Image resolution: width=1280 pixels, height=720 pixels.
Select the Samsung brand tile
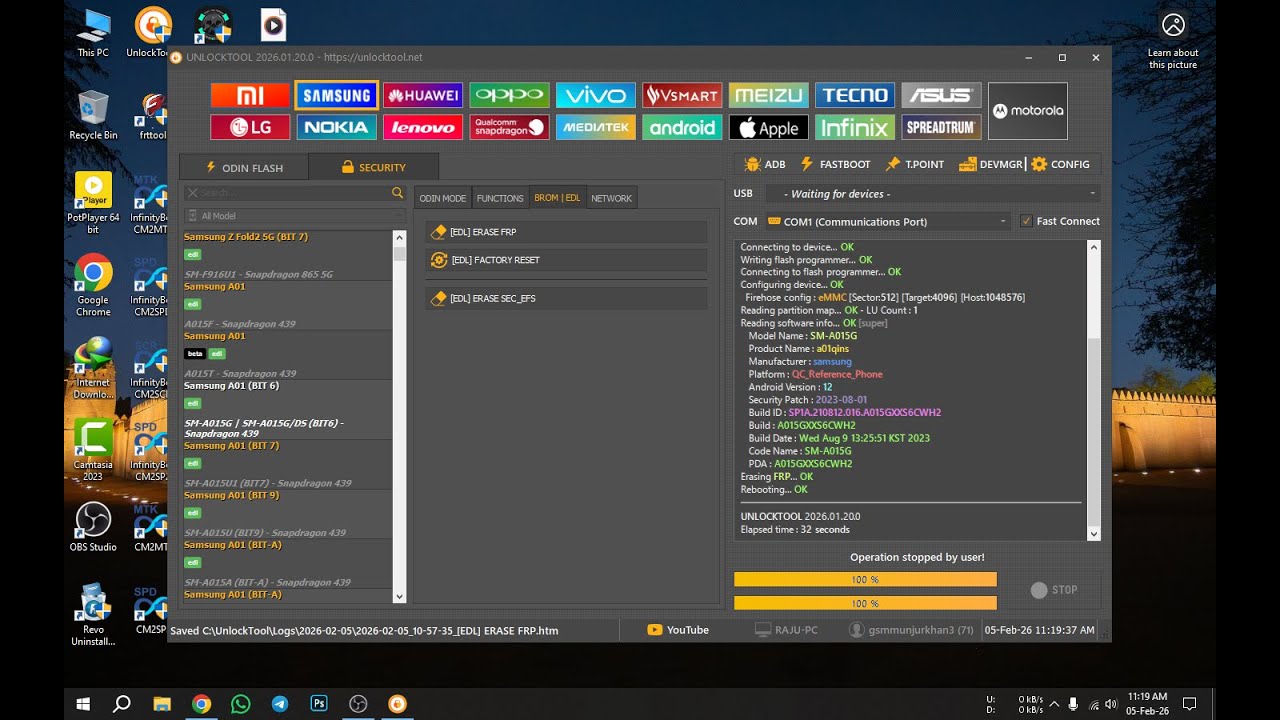point(336,96)
